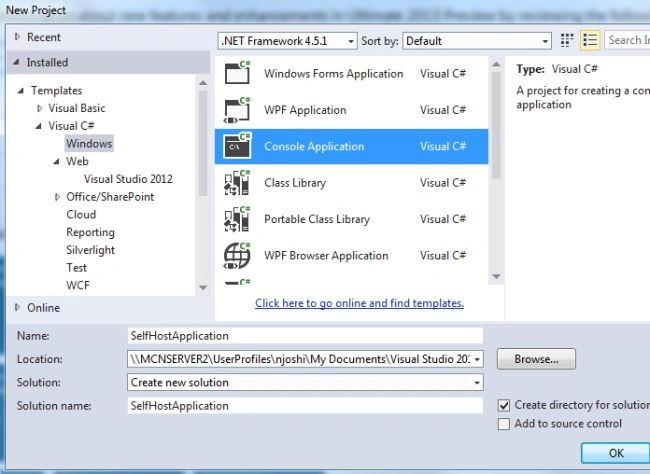Image resolution: width=650 pixels, height=474 pixels.
Task: Collapse the Installed section
Action: 16,62
